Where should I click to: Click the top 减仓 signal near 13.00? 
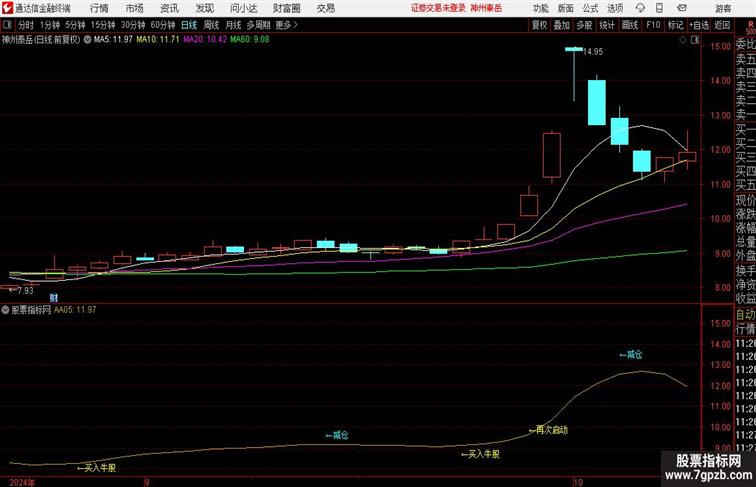tap(631, 355)
